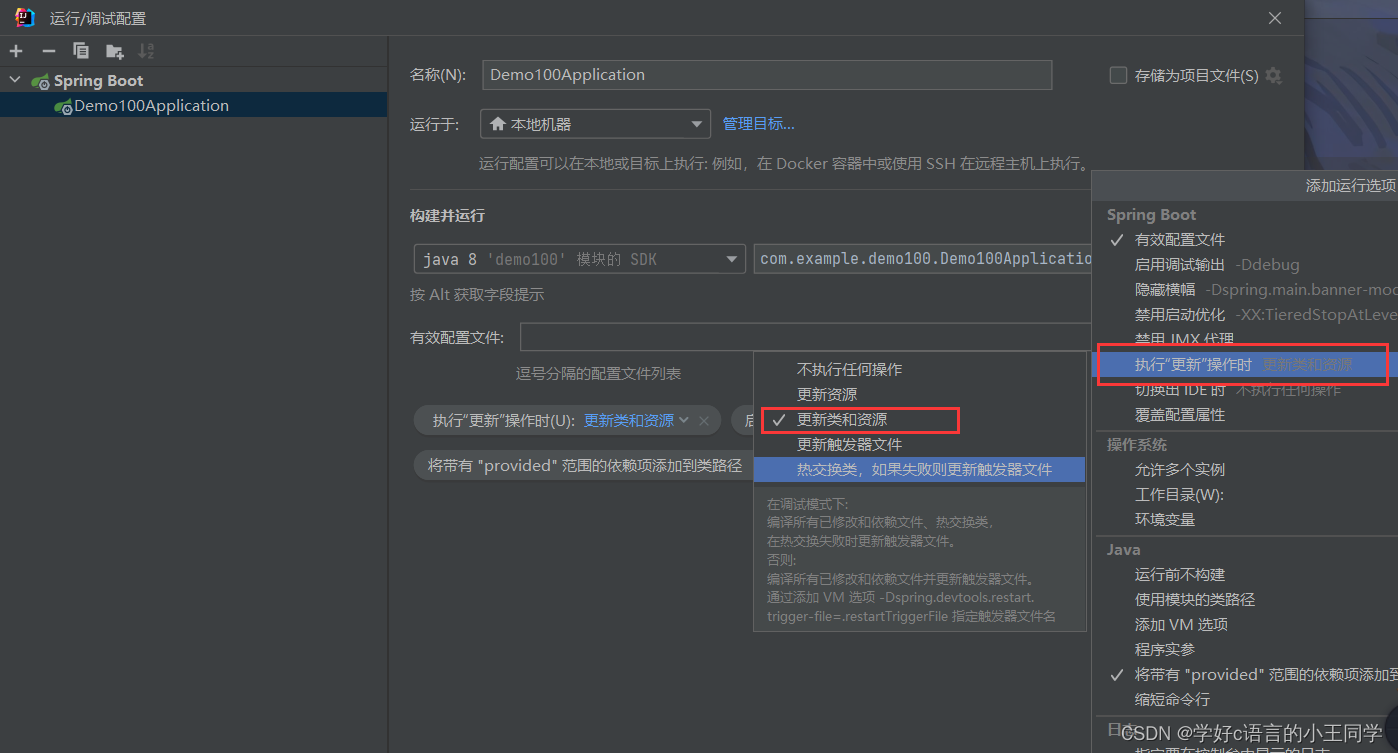Click the 逗号分隔的配置文件列表 hint
This screenshot has height=753, width=1398.
click(x=598, y=374)
